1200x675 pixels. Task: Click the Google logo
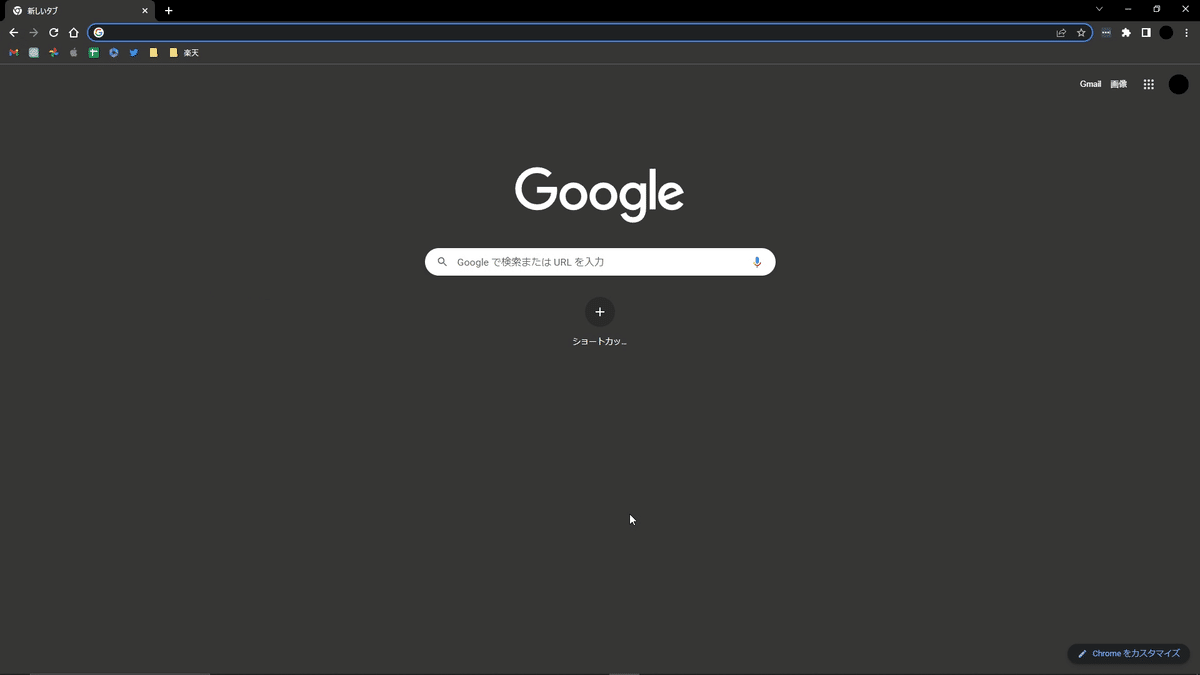pos(600,194)
